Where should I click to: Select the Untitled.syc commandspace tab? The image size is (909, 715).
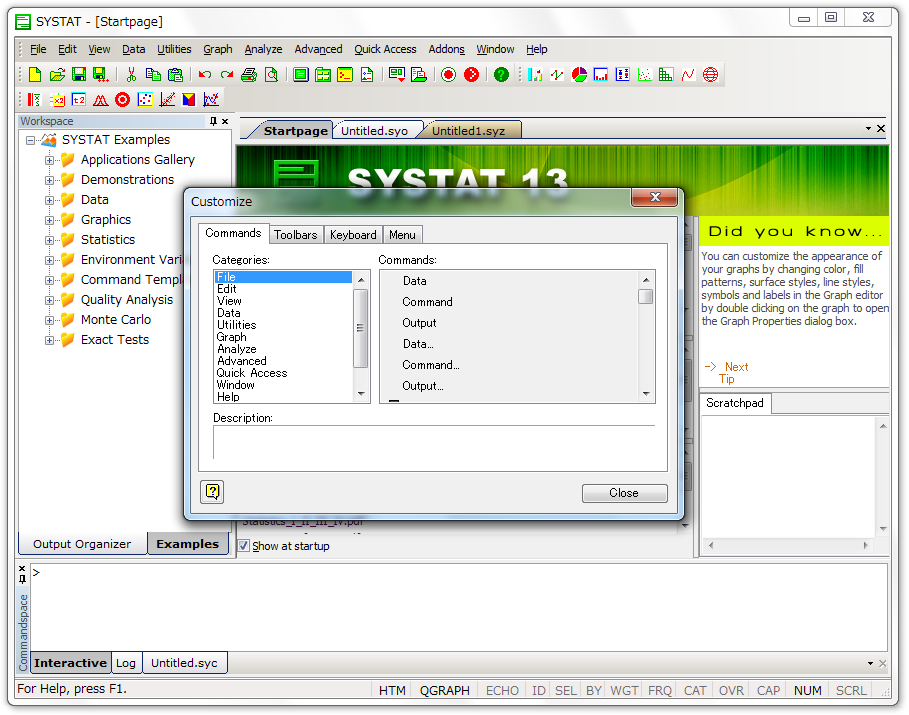coord(184,663)
